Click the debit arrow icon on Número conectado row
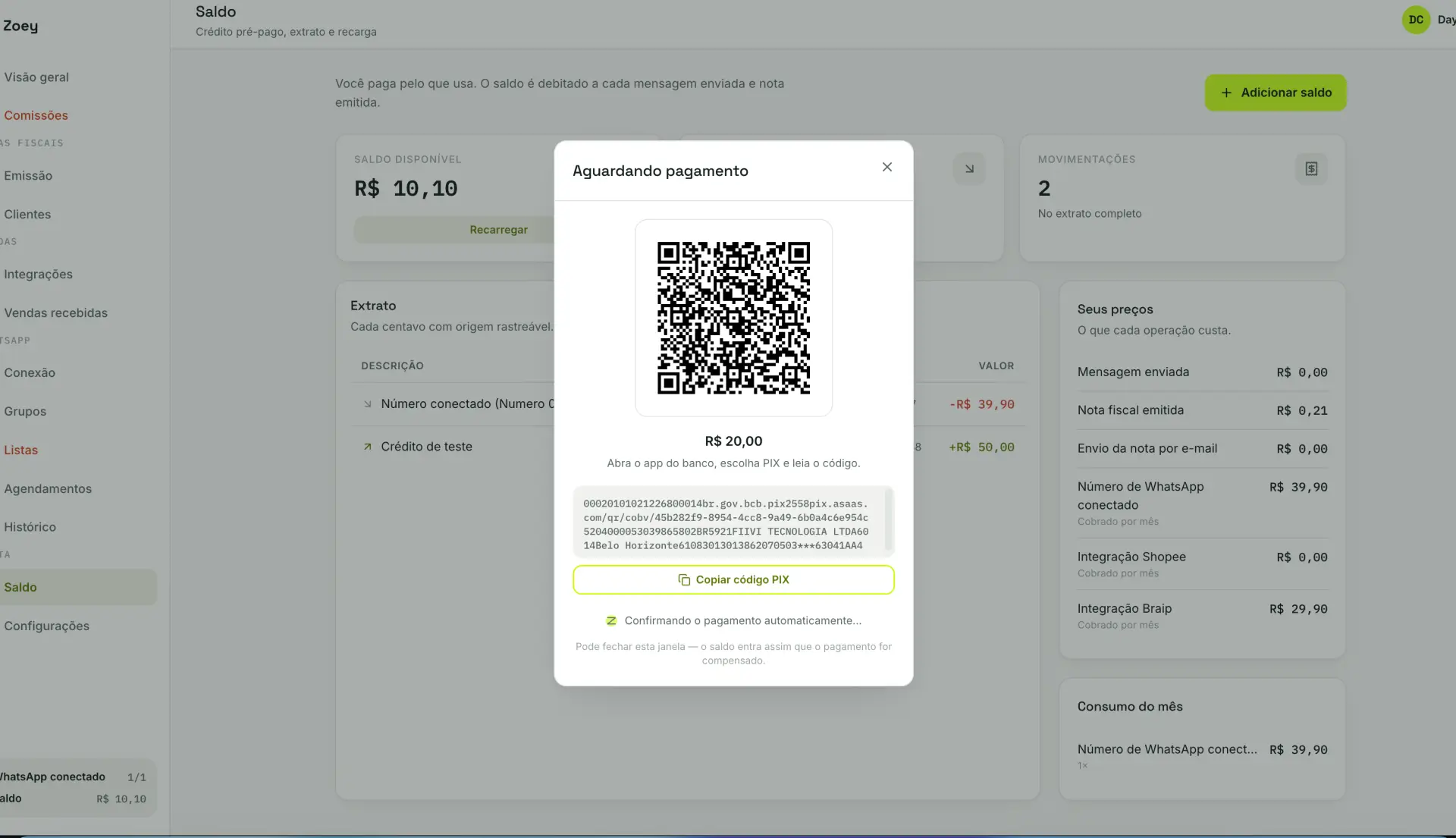 click(x=367, y=404)
